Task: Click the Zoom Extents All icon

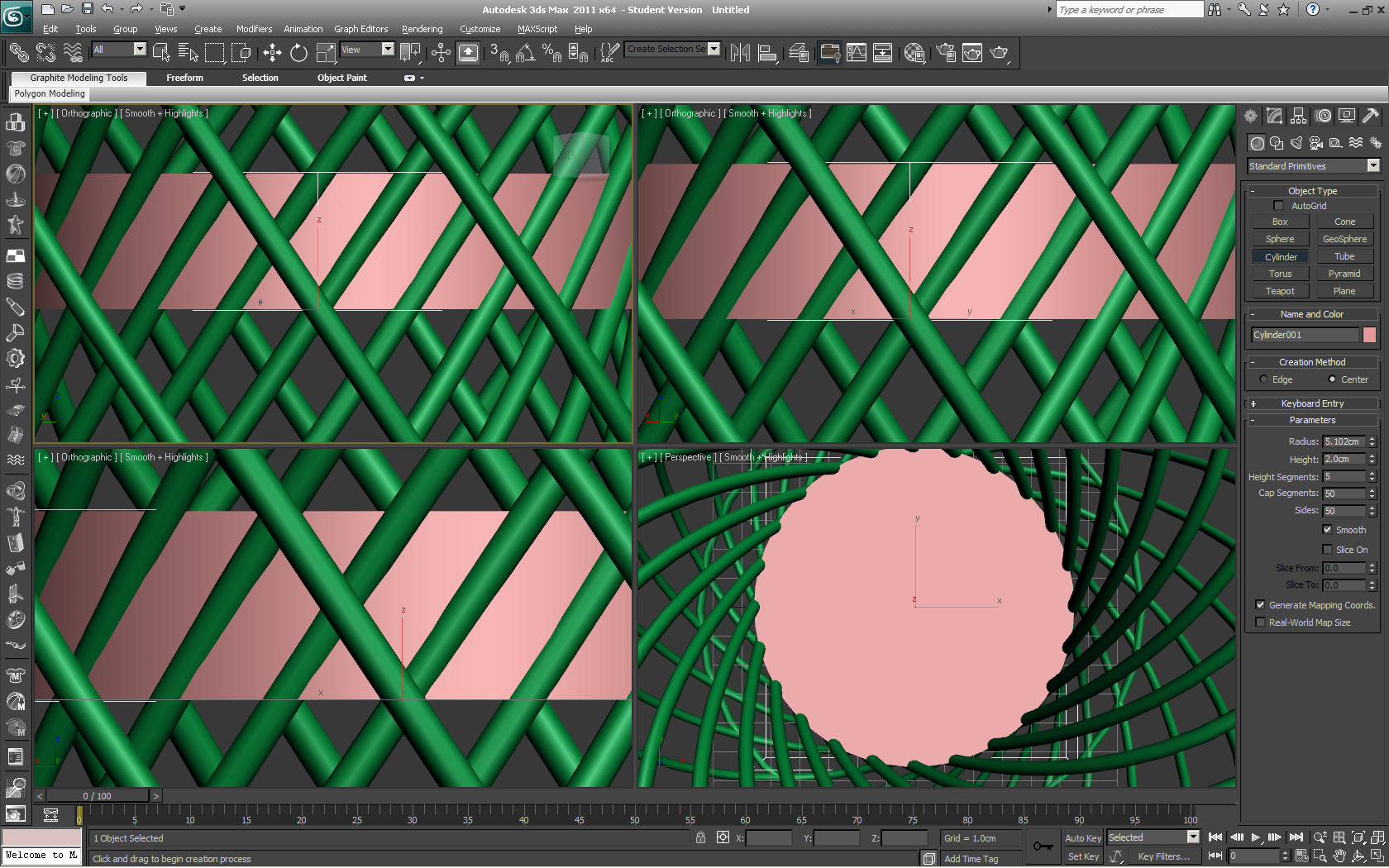Action: tap(1377, 837)
